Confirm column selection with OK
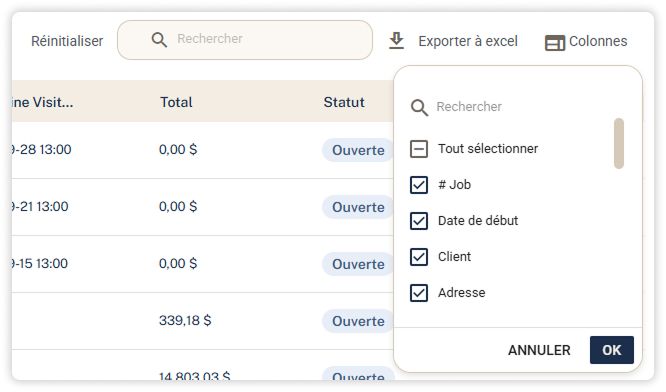Image resolution: width=666 pixels, height=392 pixels. pyautogui.click(x=612, y=350)
